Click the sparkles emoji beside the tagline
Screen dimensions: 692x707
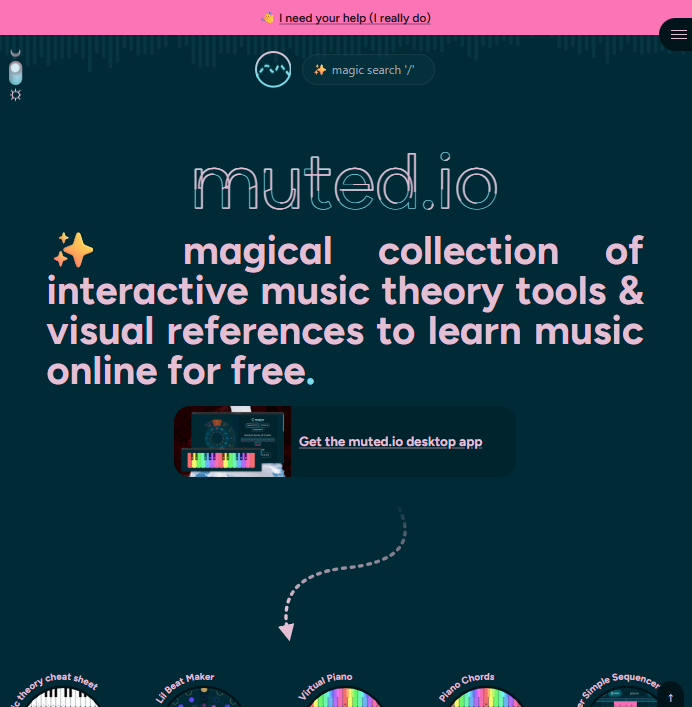point(73,250)
